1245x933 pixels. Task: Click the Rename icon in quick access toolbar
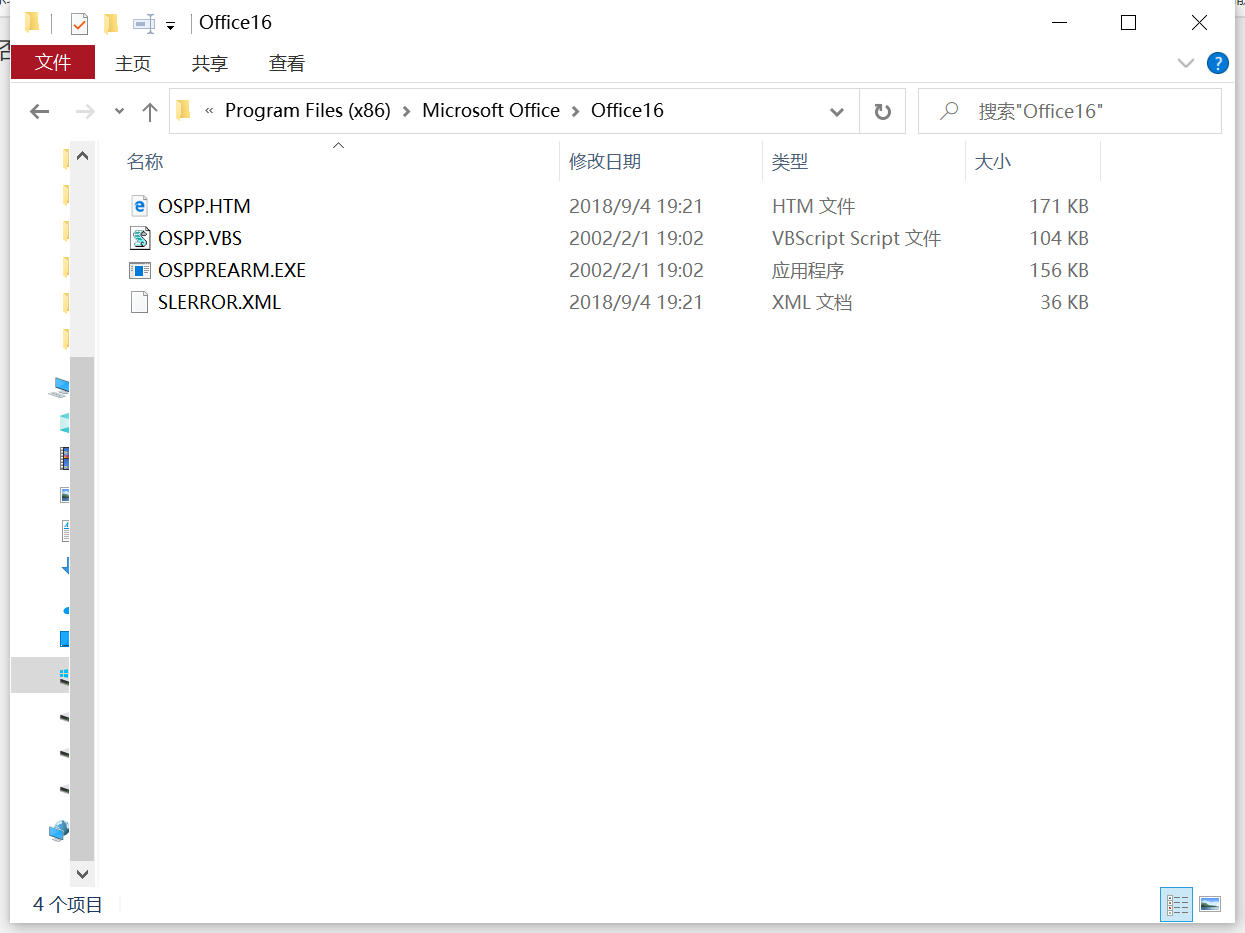[x=144, y=23]
